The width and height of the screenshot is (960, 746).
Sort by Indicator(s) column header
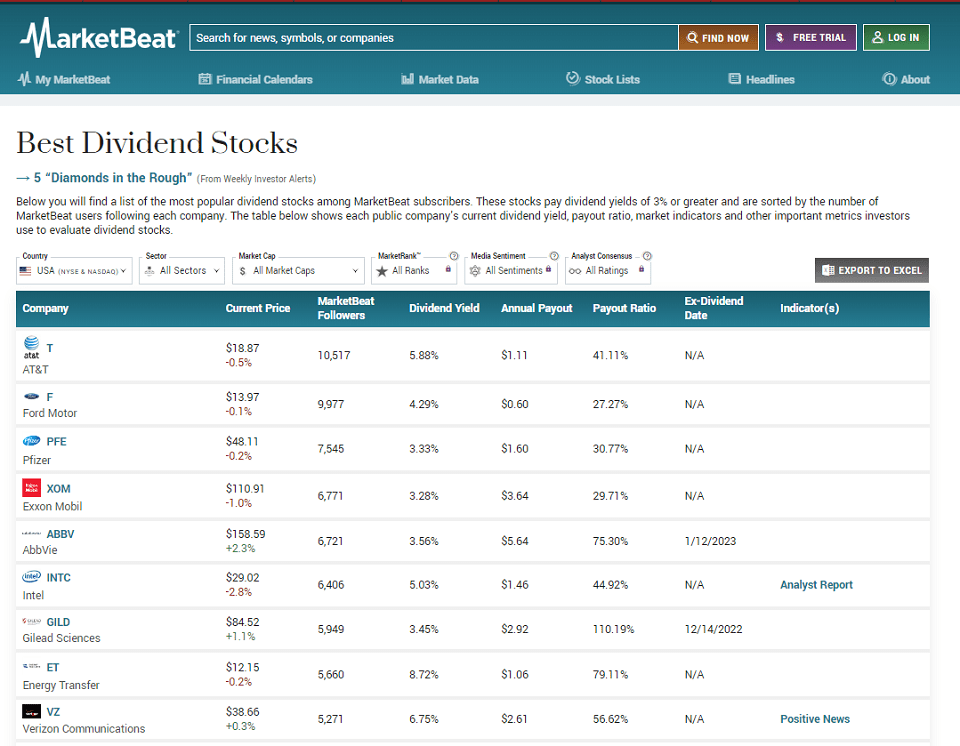[x=809, y=308]
